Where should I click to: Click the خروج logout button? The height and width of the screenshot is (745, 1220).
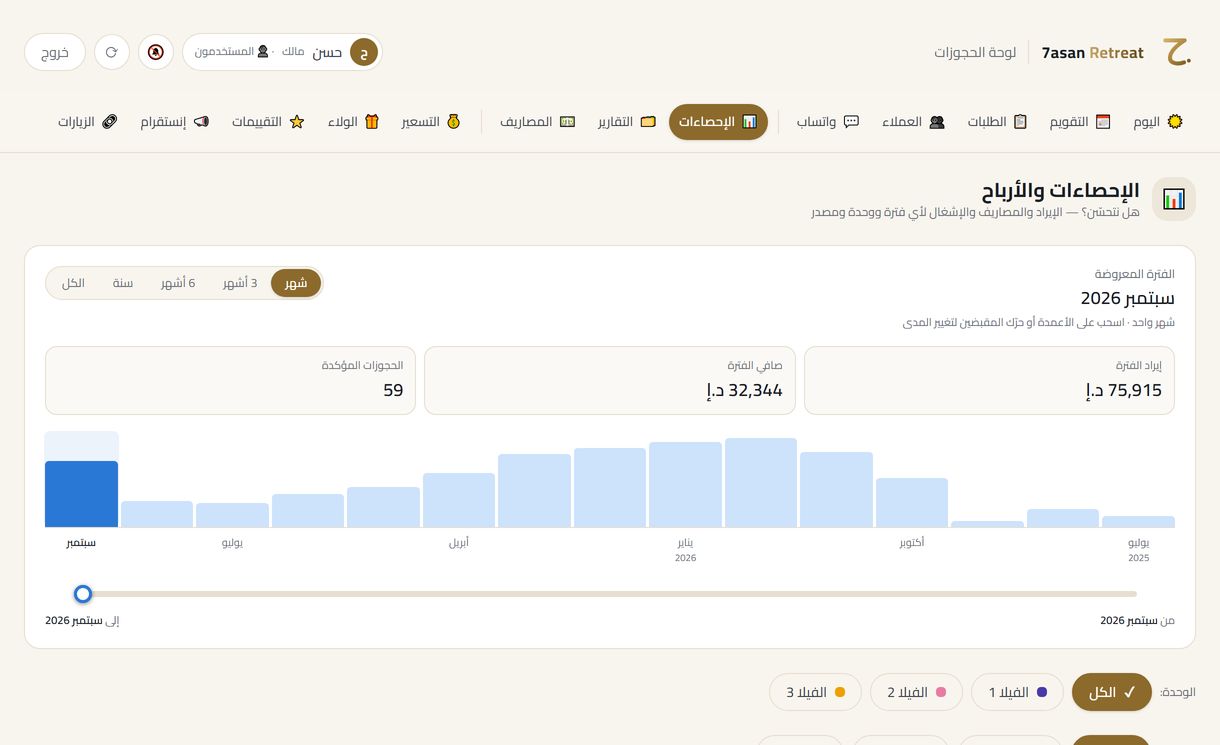coord(54,52)
